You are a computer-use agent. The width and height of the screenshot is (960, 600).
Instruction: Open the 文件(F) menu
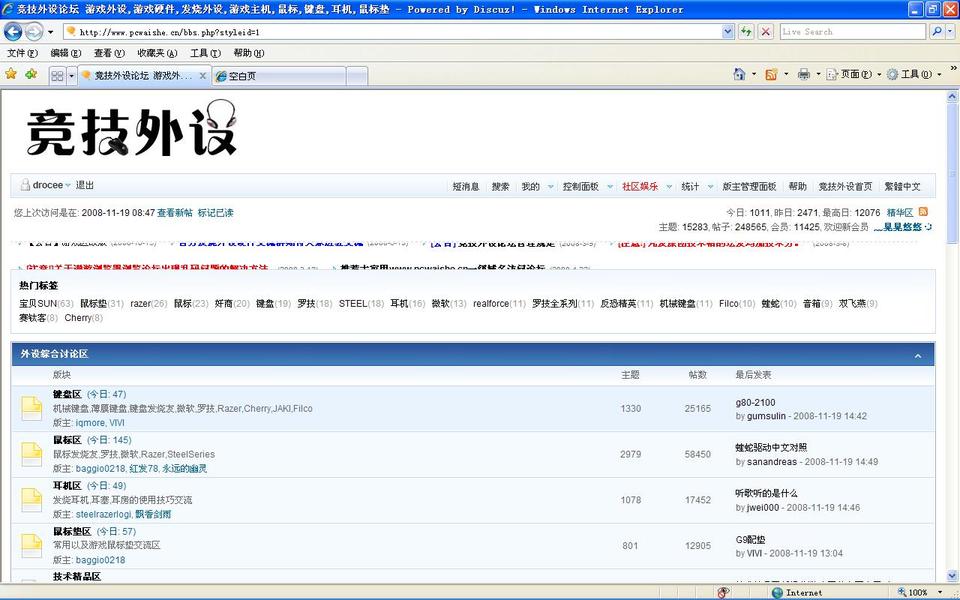click(x=23, y=53)
